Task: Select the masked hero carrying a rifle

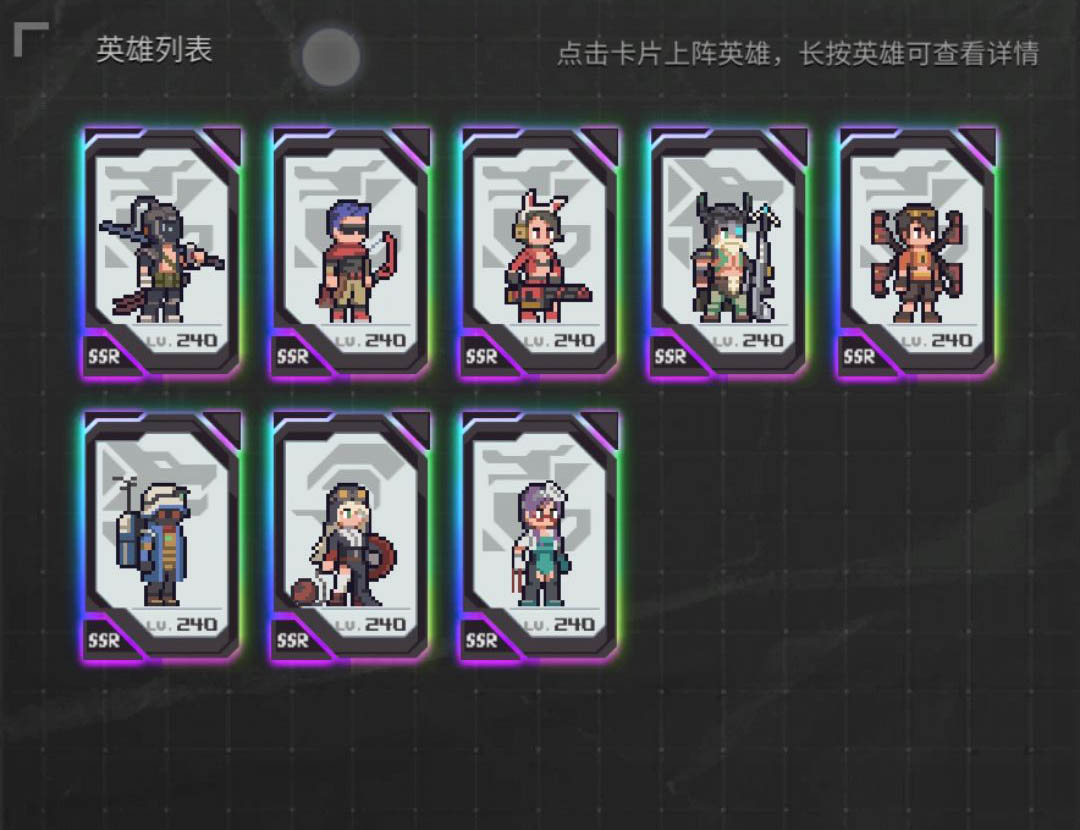Action: click(162, 252)
